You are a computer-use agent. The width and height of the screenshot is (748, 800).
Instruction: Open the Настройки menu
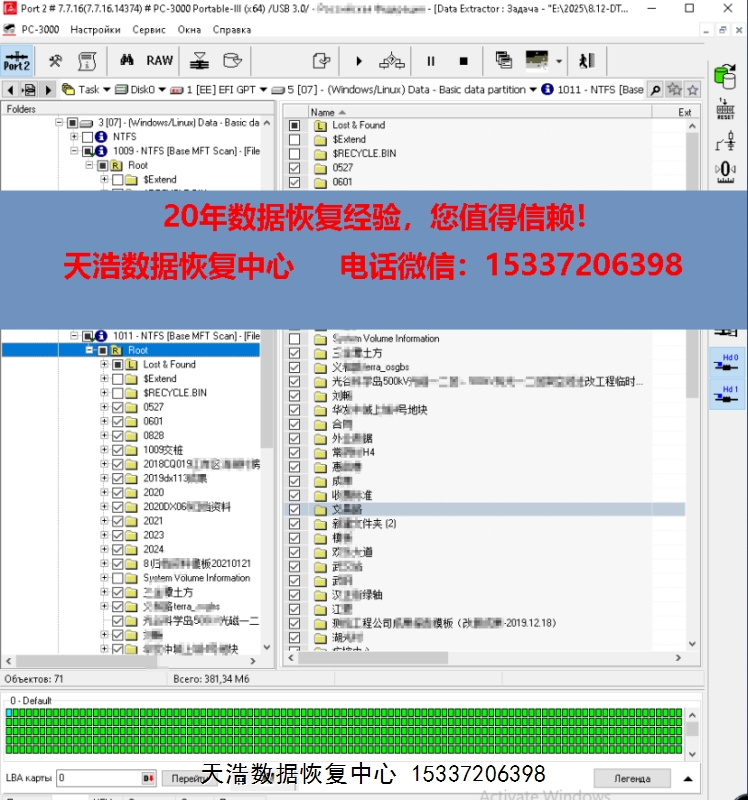[x=95, y=29]
